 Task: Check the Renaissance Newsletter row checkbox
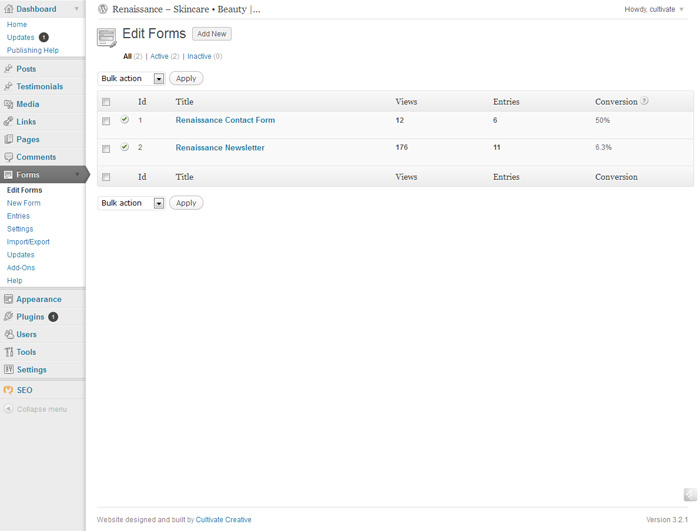pos(106,149)
